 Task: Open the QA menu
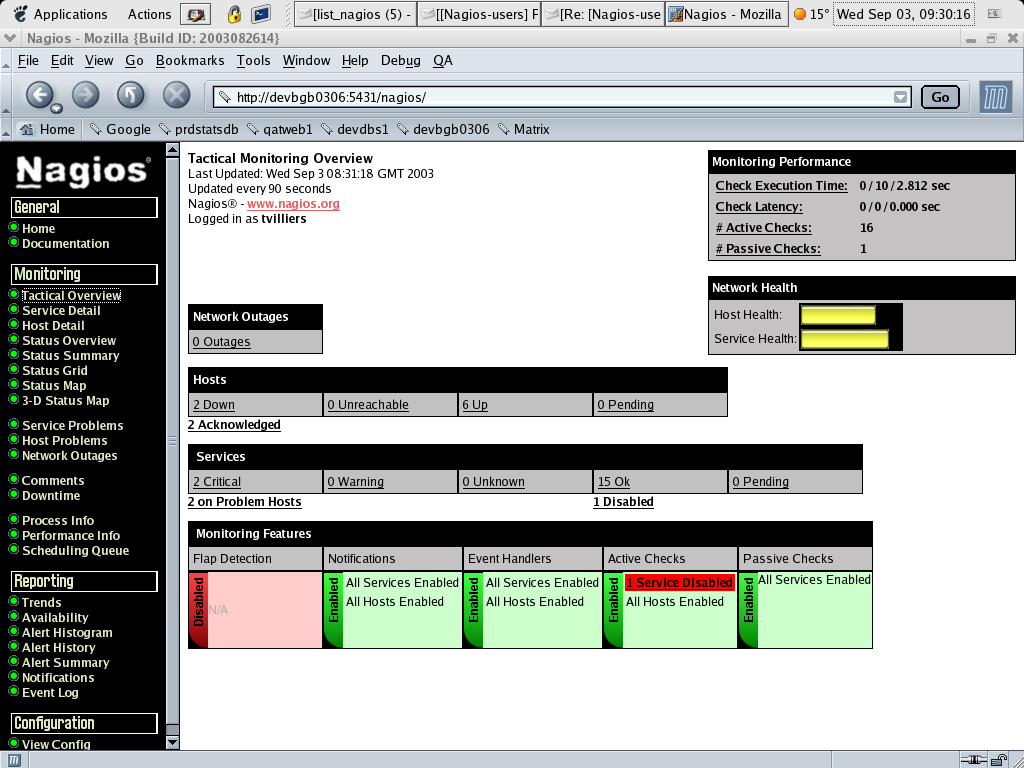(443, 61)
